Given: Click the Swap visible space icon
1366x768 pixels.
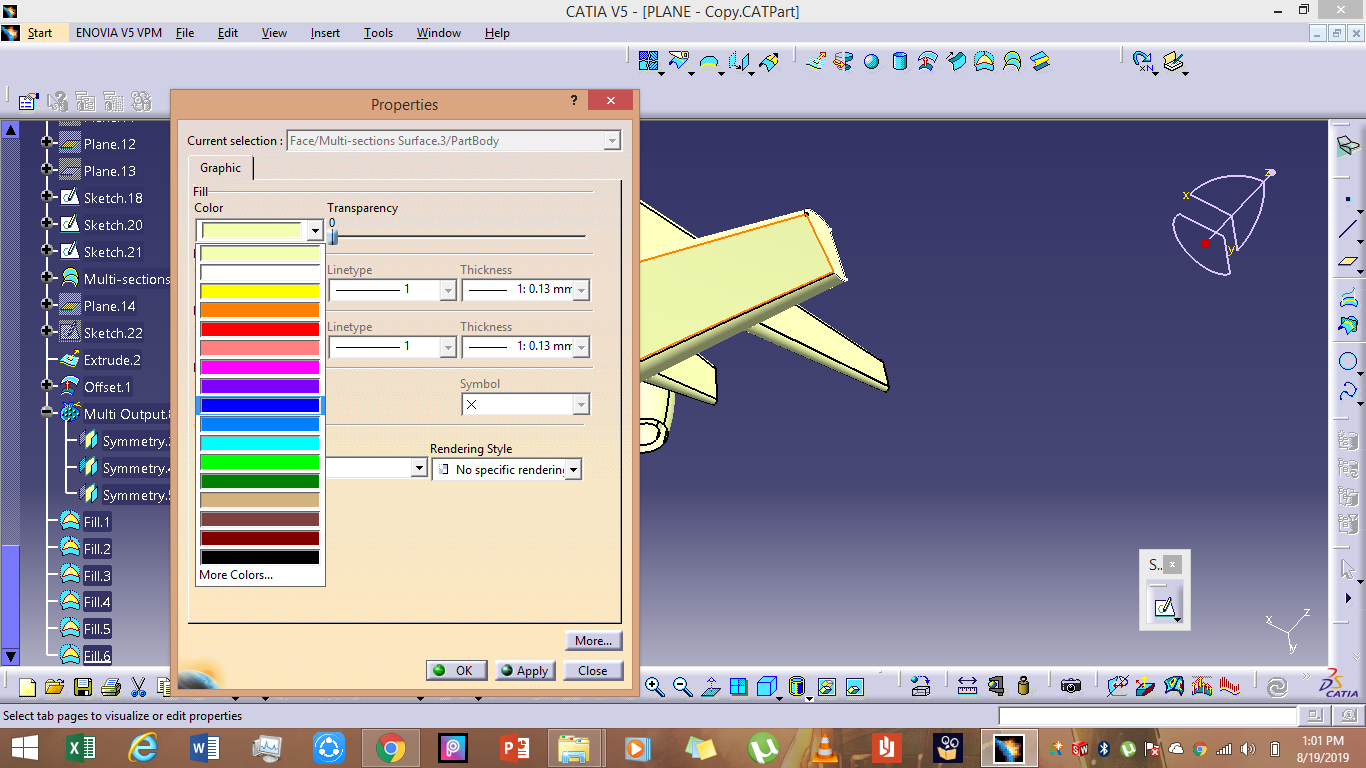Looking at the screenshot, I should point(854,686).
